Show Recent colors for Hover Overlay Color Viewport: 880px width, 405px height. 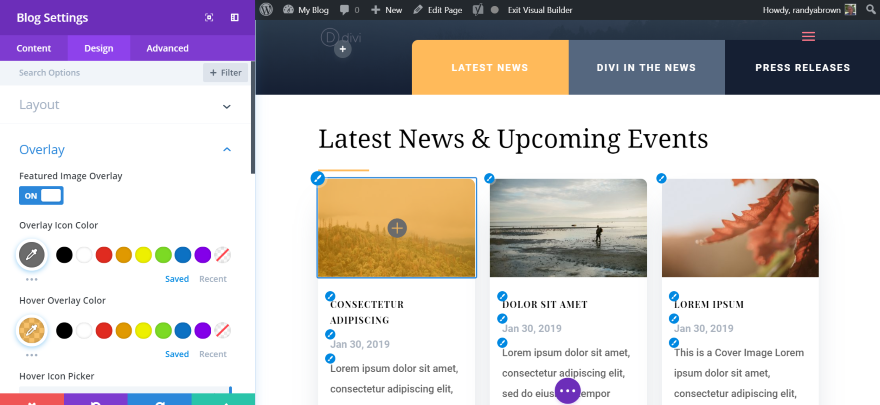[x=213, y=354]
